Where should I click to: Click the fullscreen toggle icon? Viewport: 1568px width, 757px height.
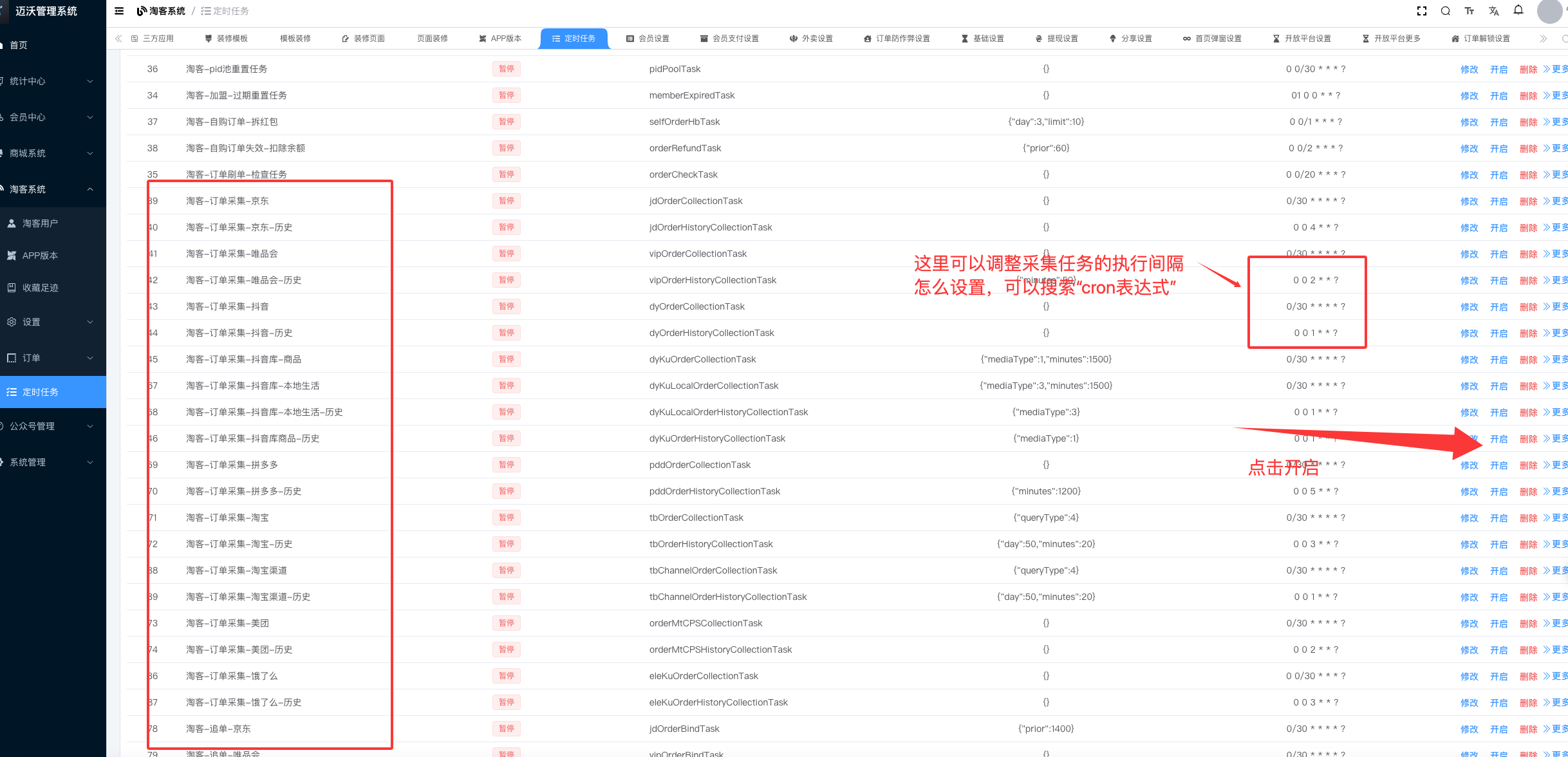(x=1422, y=11)
